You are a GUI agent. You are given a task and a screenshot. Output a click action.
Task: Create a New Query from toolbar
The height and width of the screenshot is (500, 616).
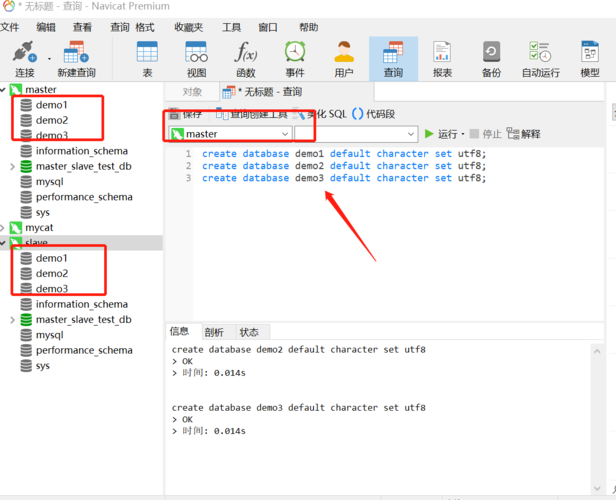pyautogui.click(x=77, y=59)
